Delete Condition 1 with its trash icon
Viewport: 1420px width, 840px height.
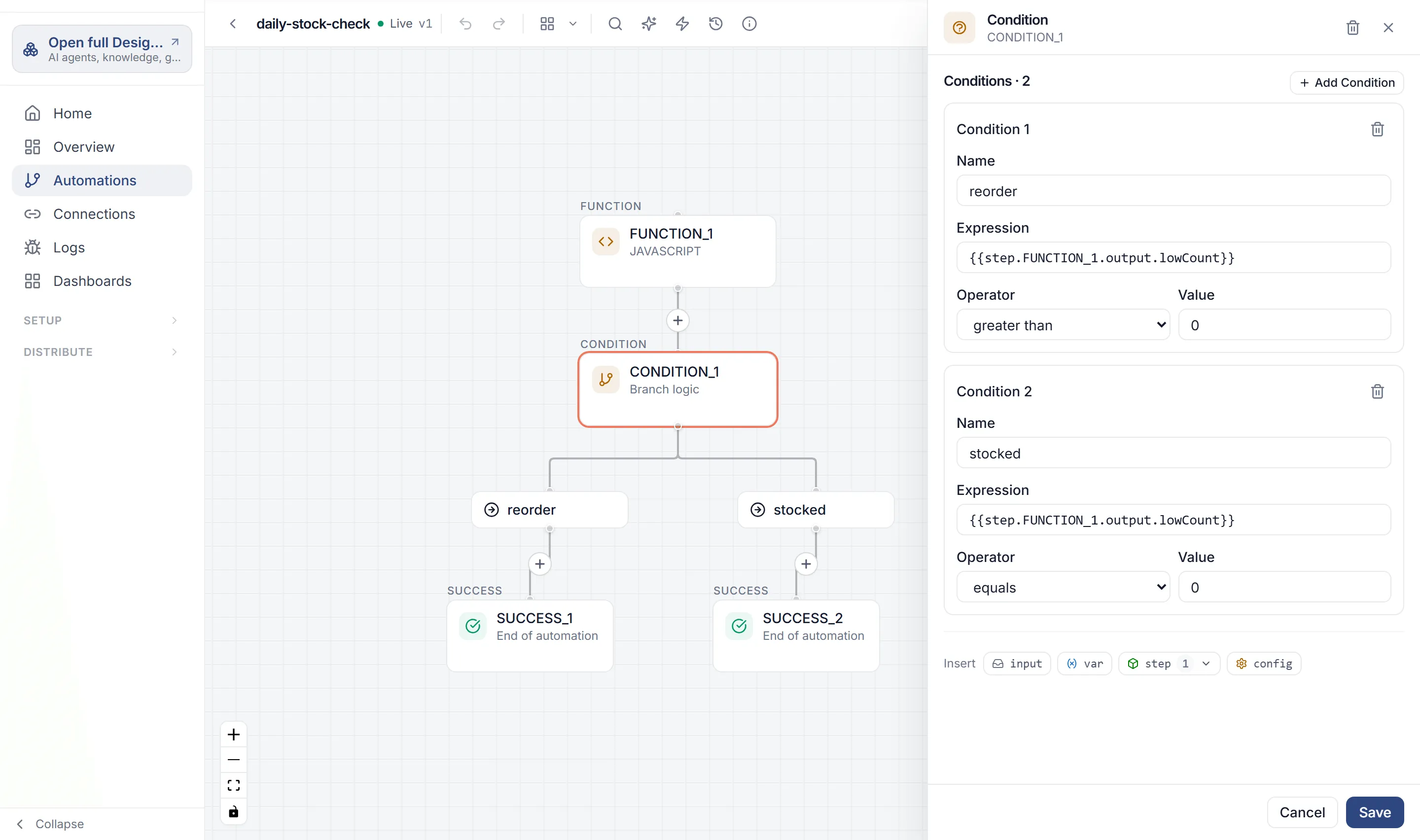pos(1377,130)
